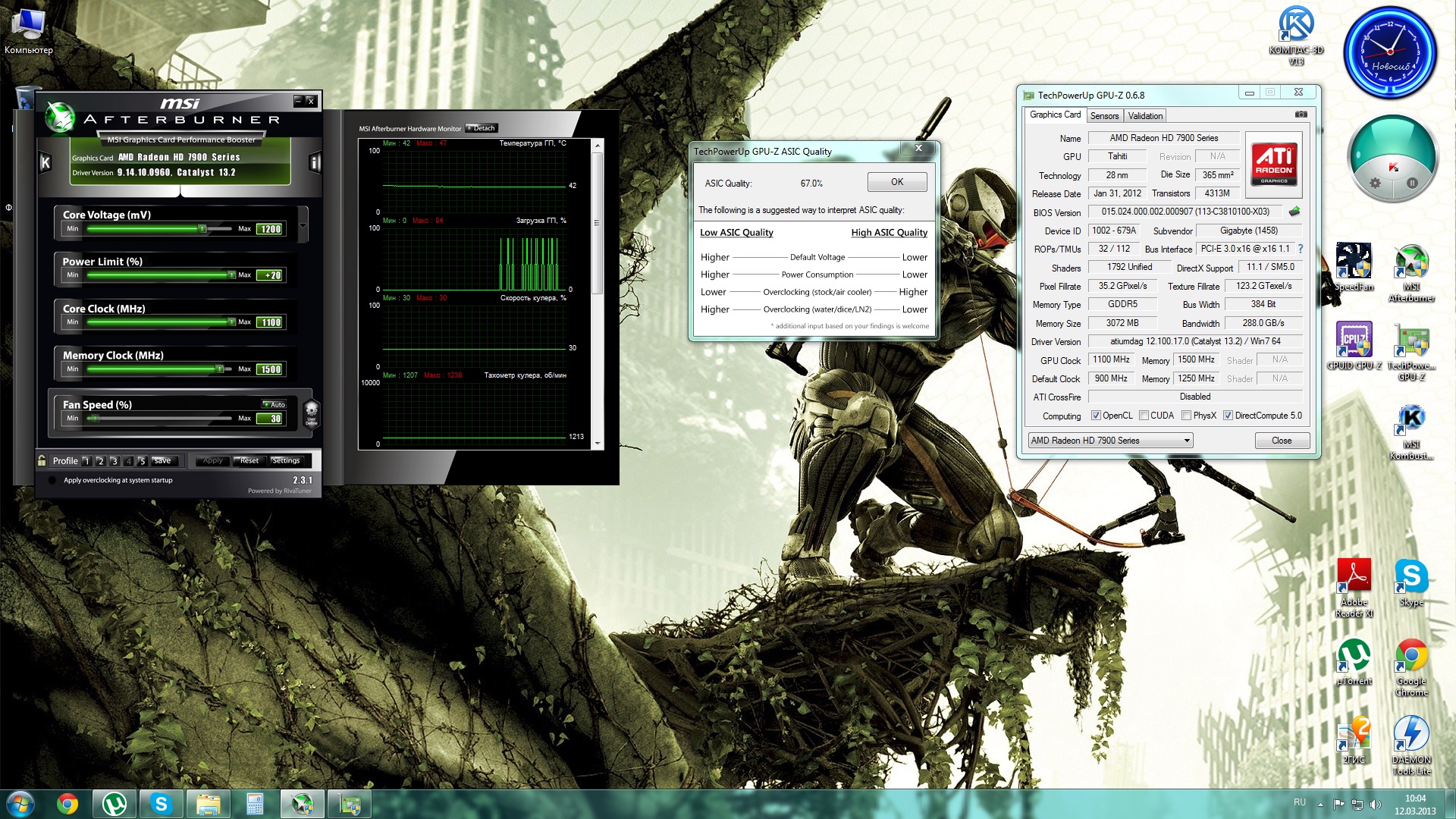Switch to the Sensors tab
The image size is (1456, 819).
tap(1104, 116)
